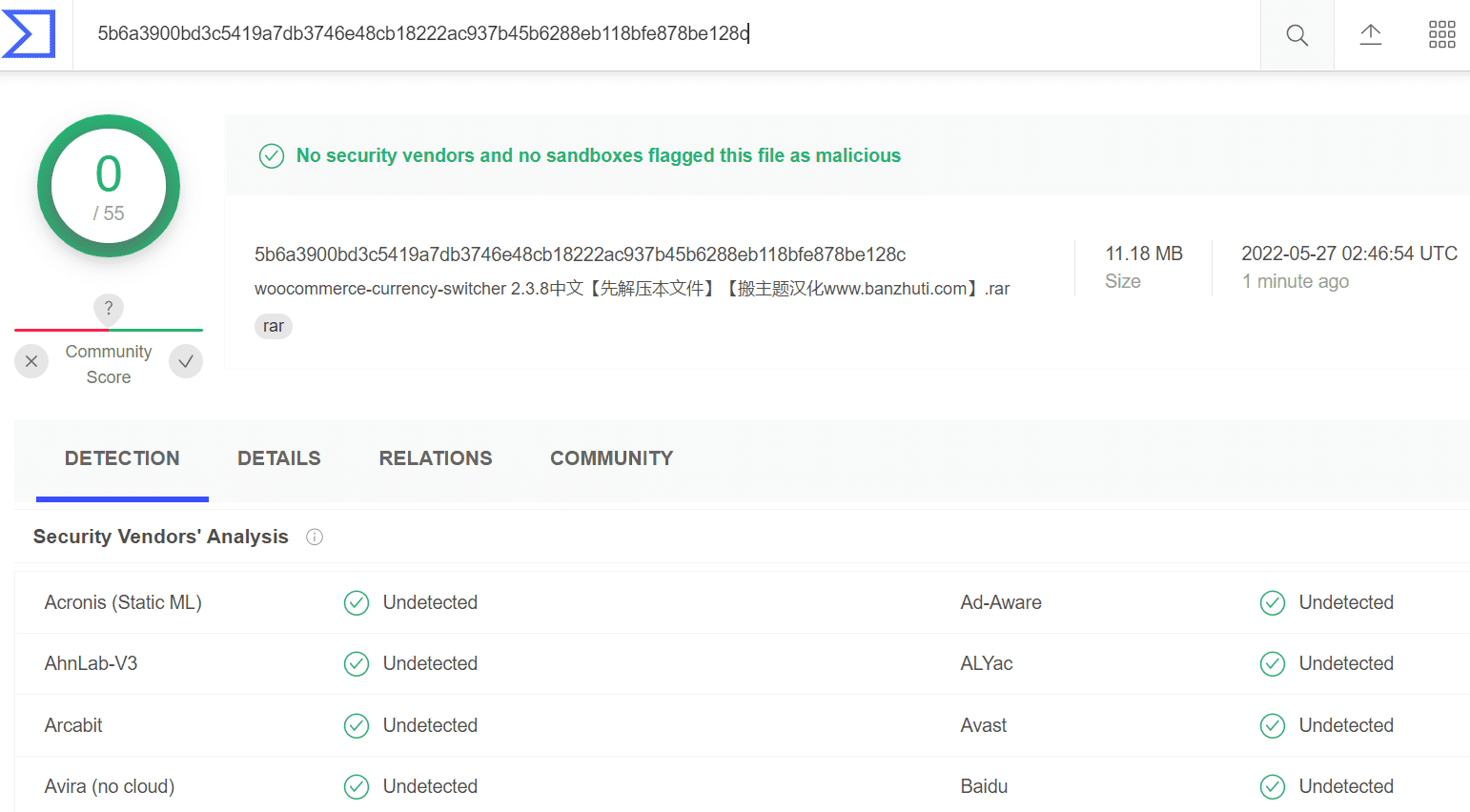Click the green check icon in banner

pos(272,155)
